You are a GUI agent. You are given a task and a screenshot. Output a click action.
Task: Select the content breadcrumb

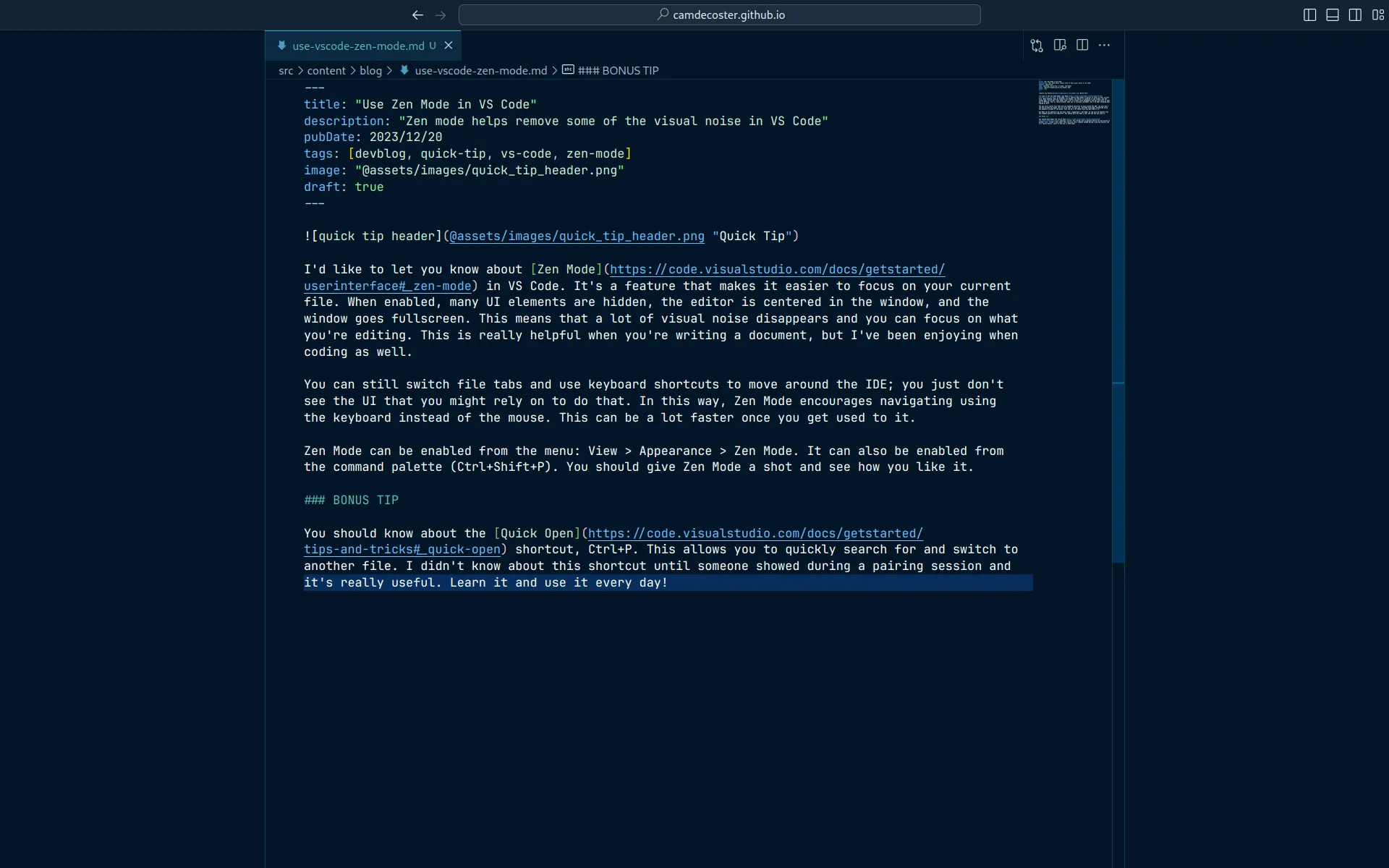[326, 71]
